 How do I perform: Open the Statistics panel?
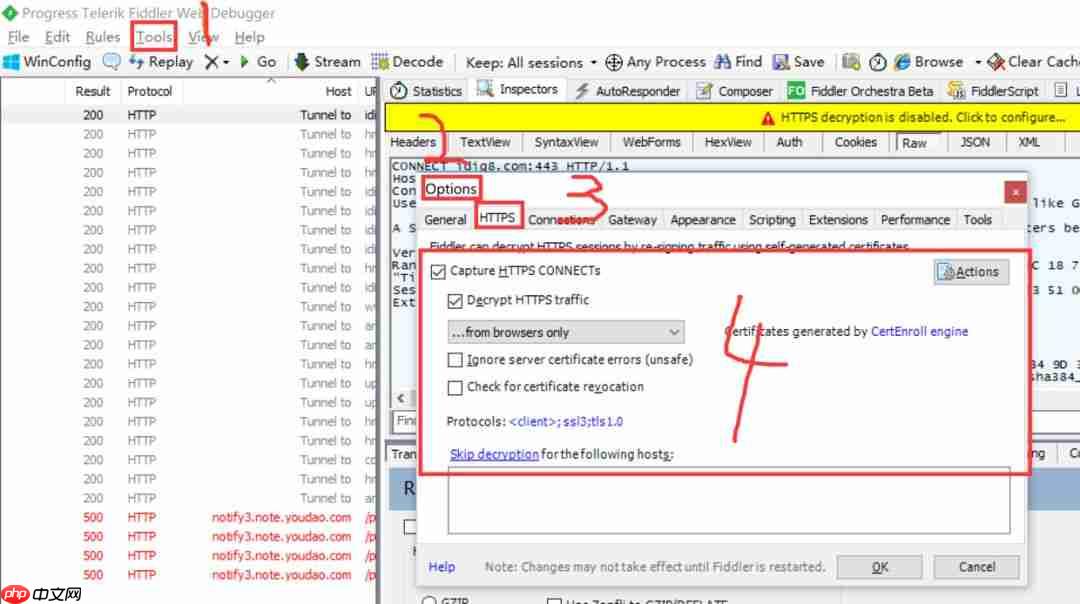pos(425,89)
